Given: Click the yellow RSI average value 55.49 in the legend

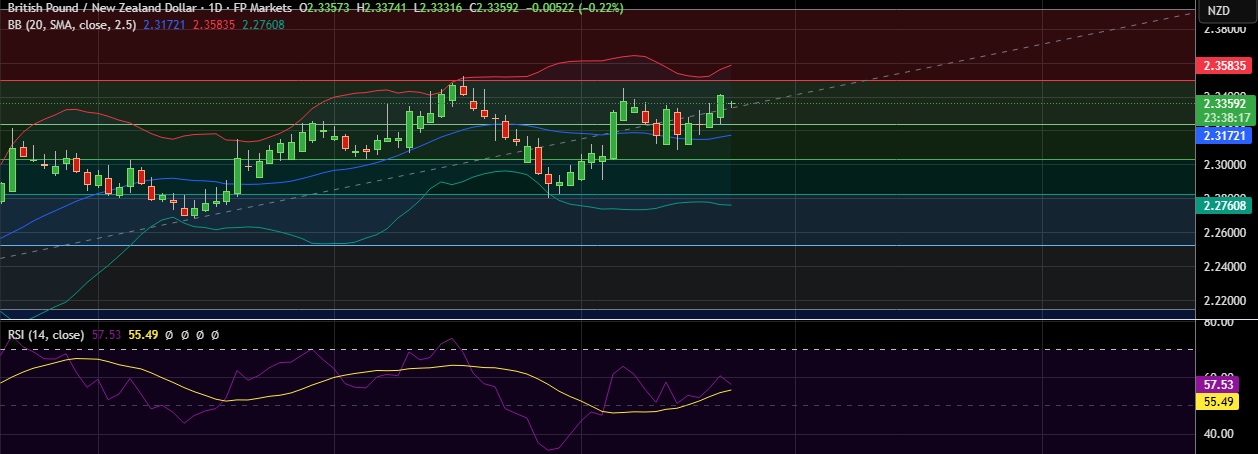Looking at the screenshot, I should coord(145,335).
